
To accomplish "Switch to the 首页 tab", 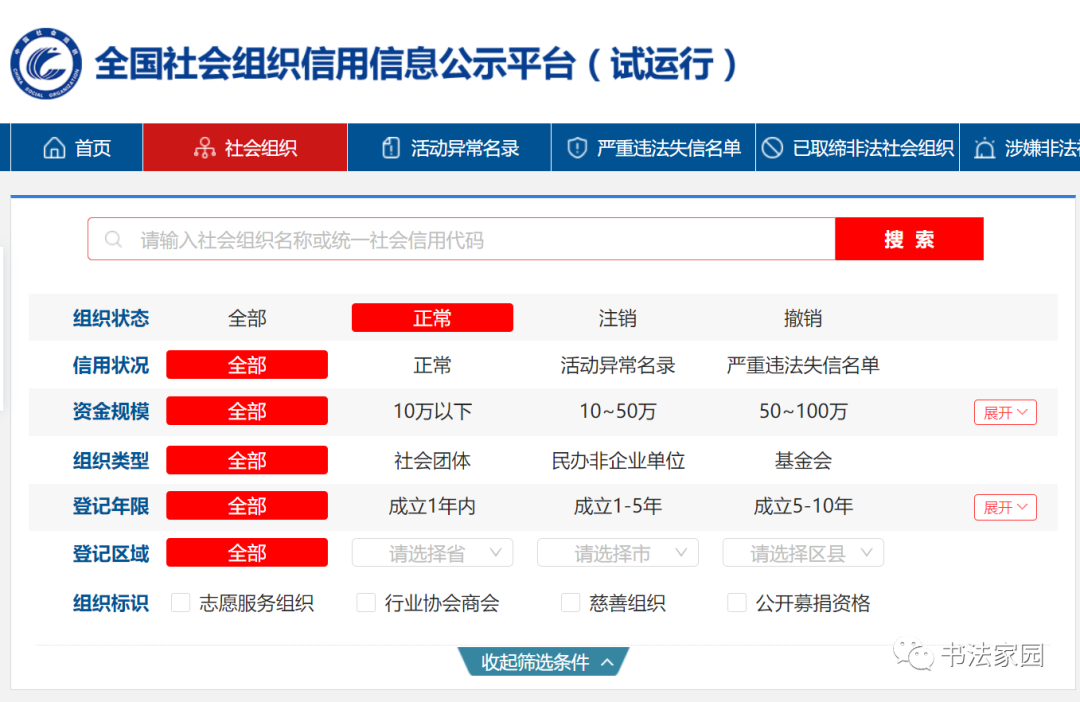I will (x=75, y=147).
